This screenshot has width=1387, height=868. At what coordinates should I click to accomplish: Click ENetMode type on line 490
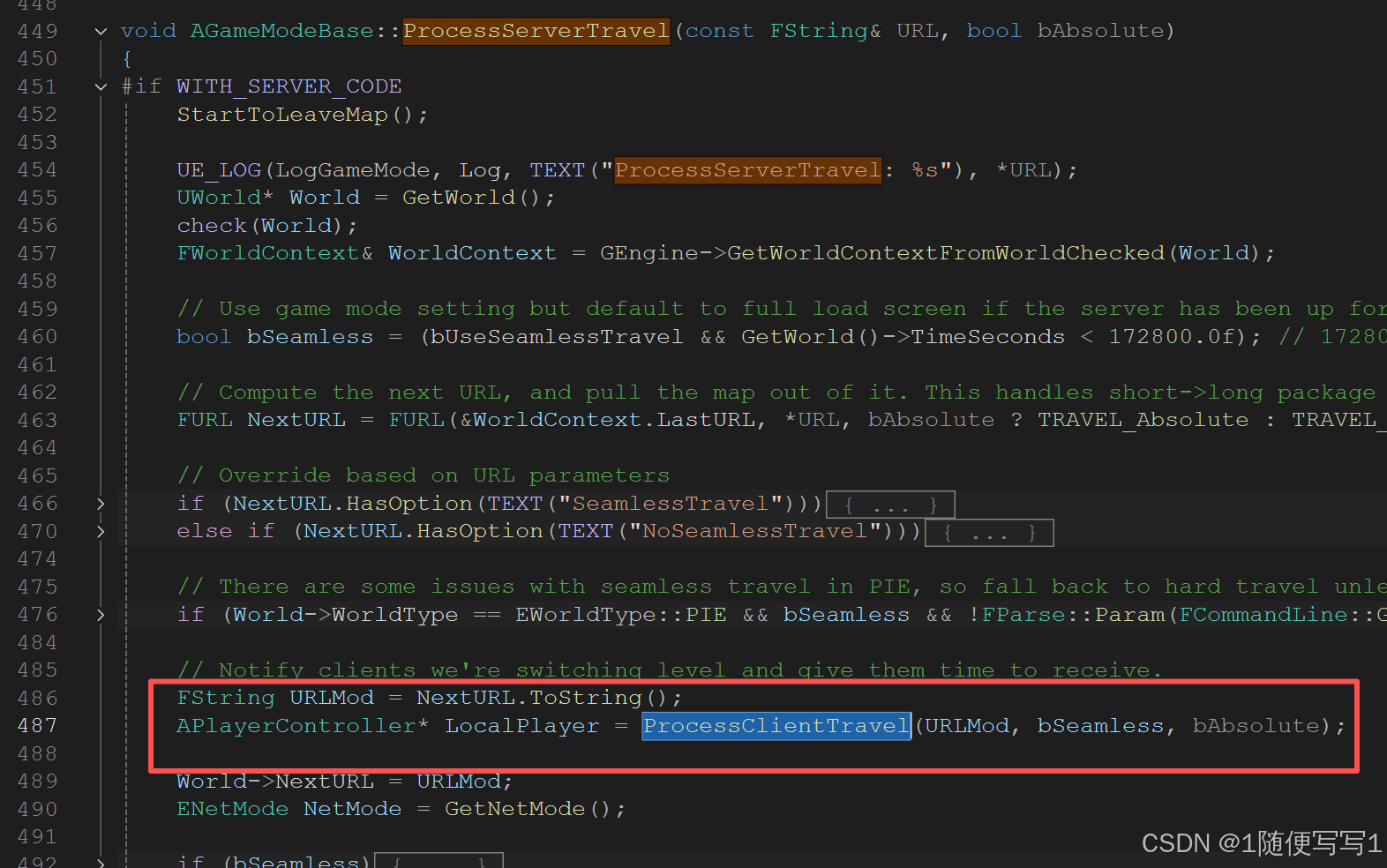(x=232, y=809)
